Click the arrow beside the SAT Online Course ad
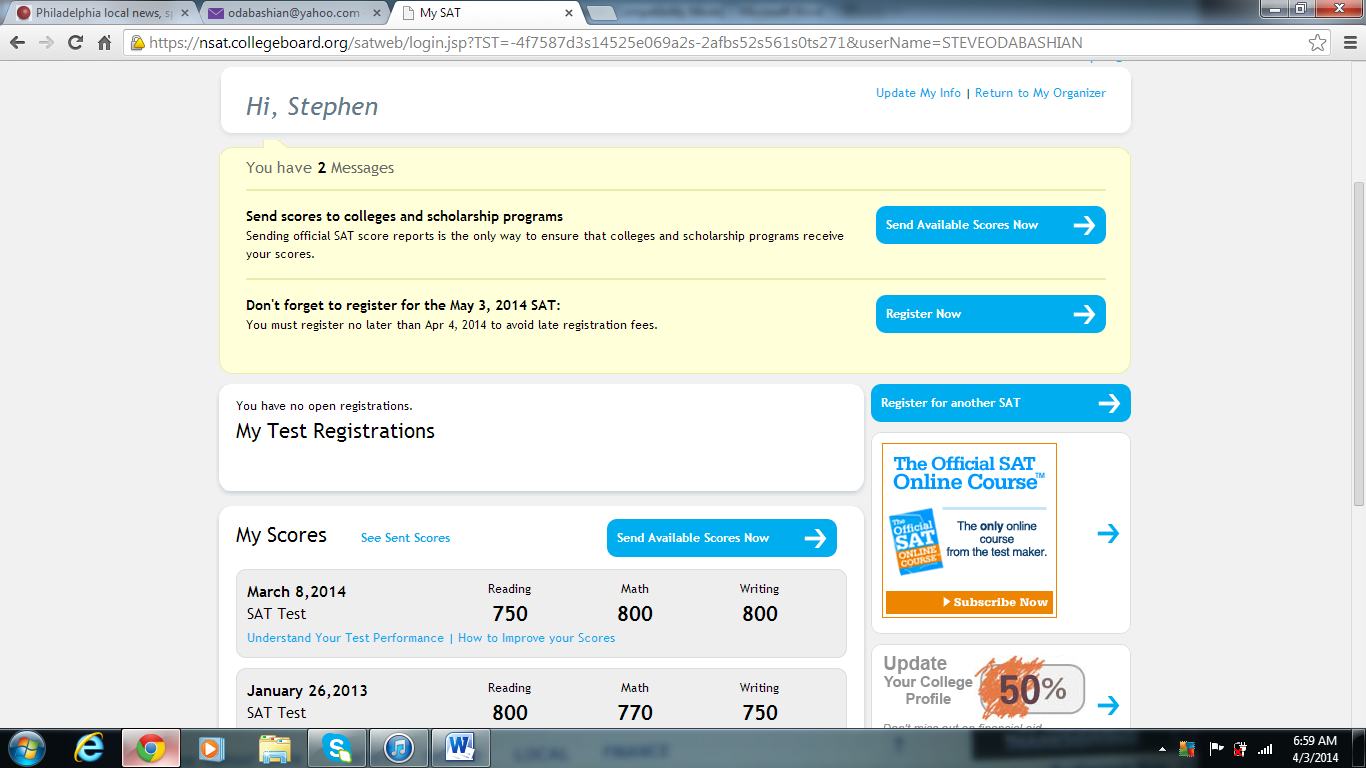Viewport: 1366px width, 768px height. [1108, 533]
